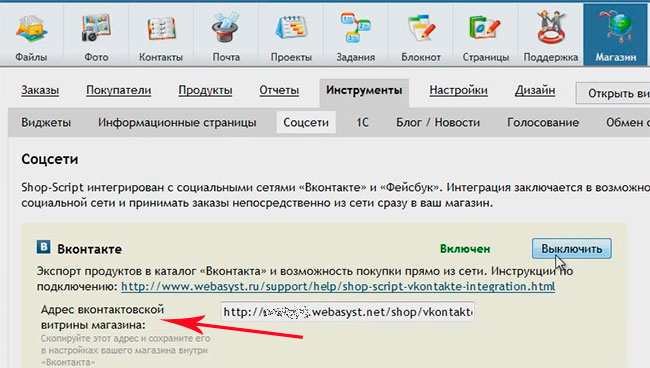Switch to Информационные страницы subtab
This screenshot has height=368, width=650.
pos(177,123)
